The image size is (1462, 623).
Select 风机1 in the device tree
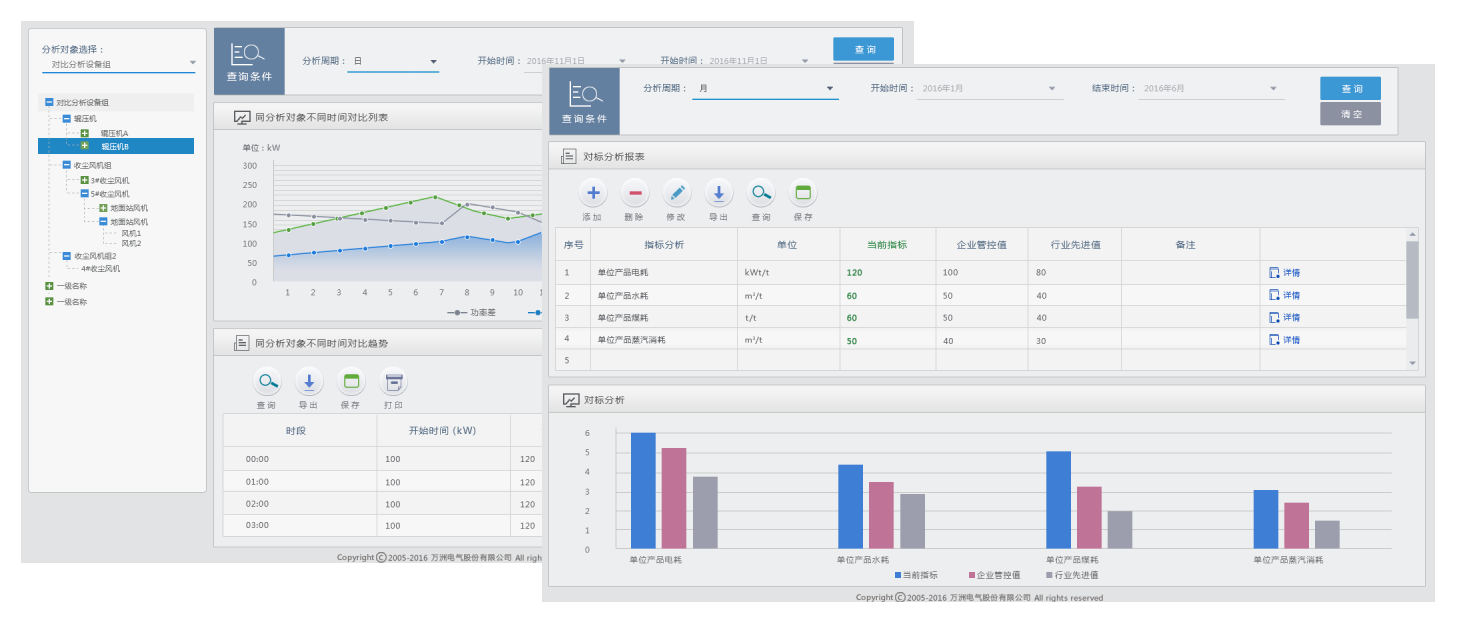coord(131,233)
